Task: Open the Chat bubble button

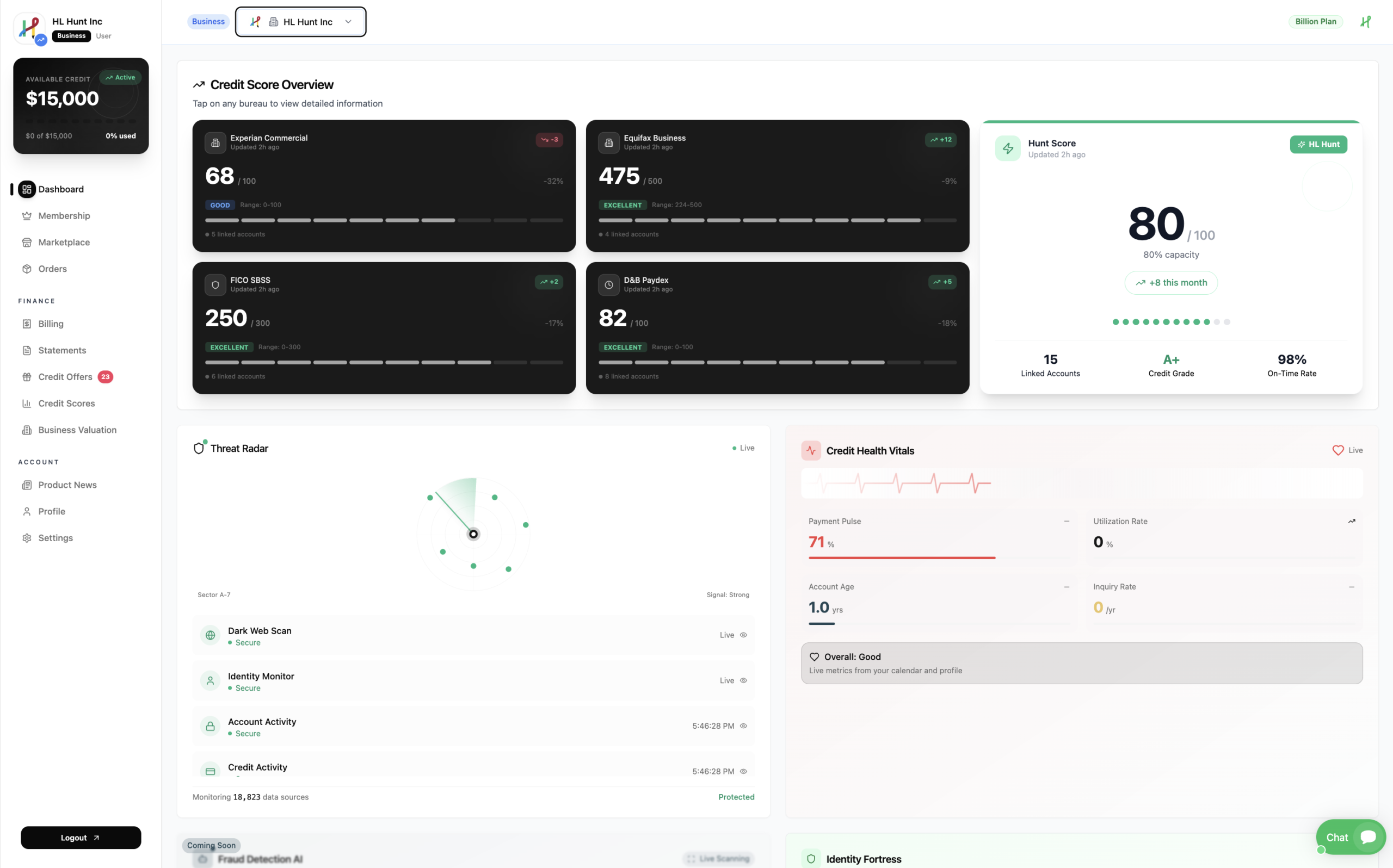Action: click(1350, 837)
